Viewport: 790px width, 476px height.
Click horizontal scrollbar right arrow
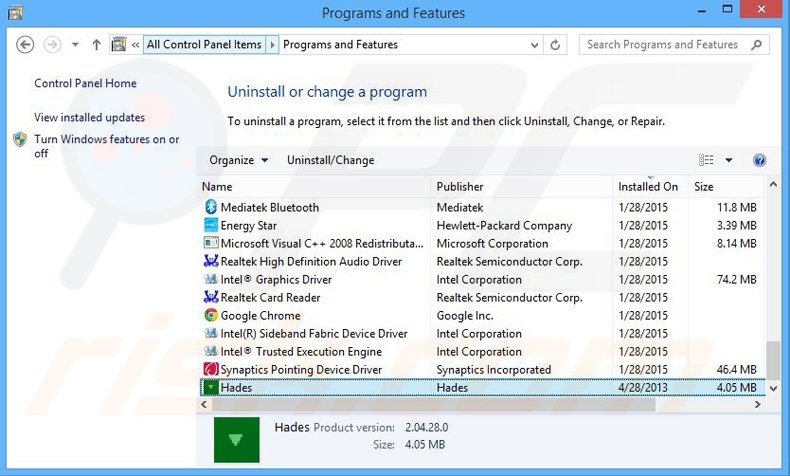pyautogui.click(x=757, y=404)
